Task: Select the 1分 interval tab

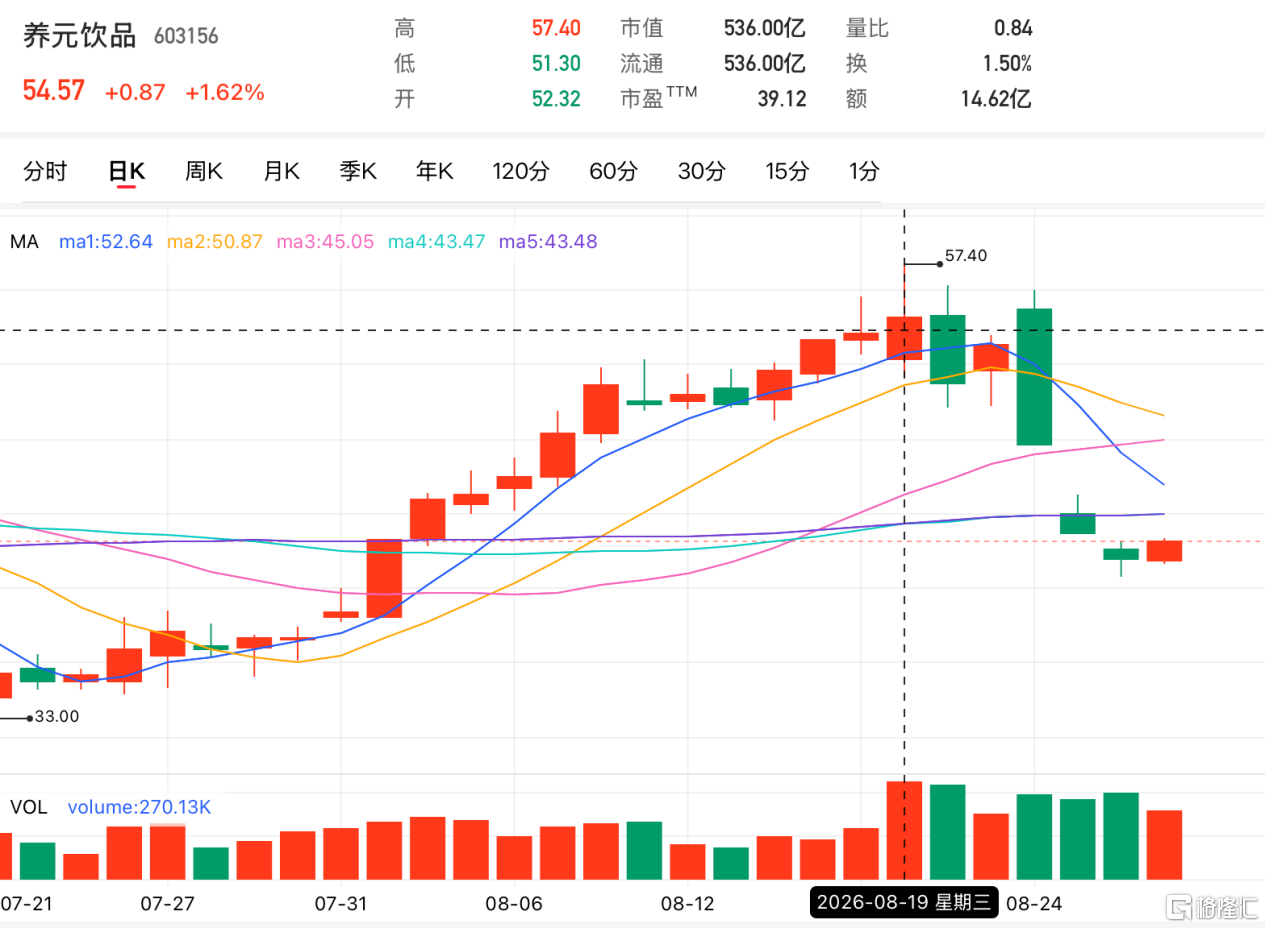Action: click(x=864, y=171)
